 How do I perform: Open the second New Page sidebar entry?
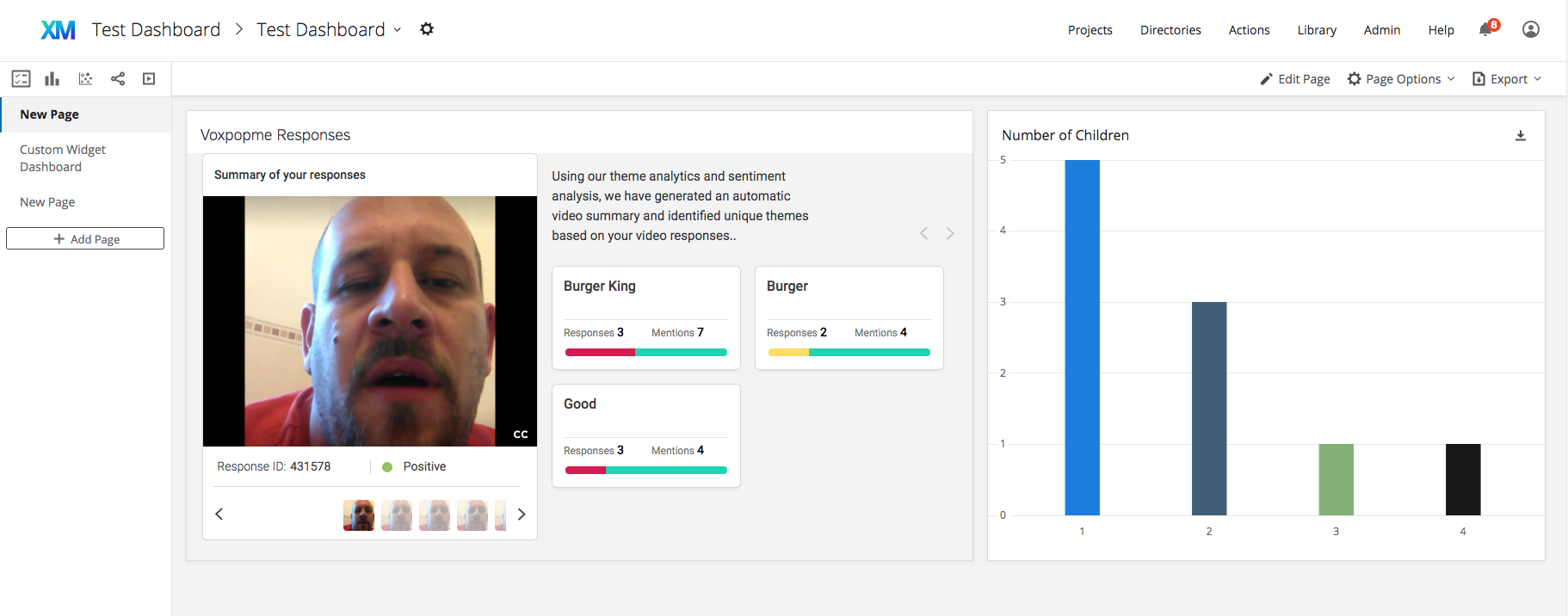pyautogui.click(x=86, y=202)
